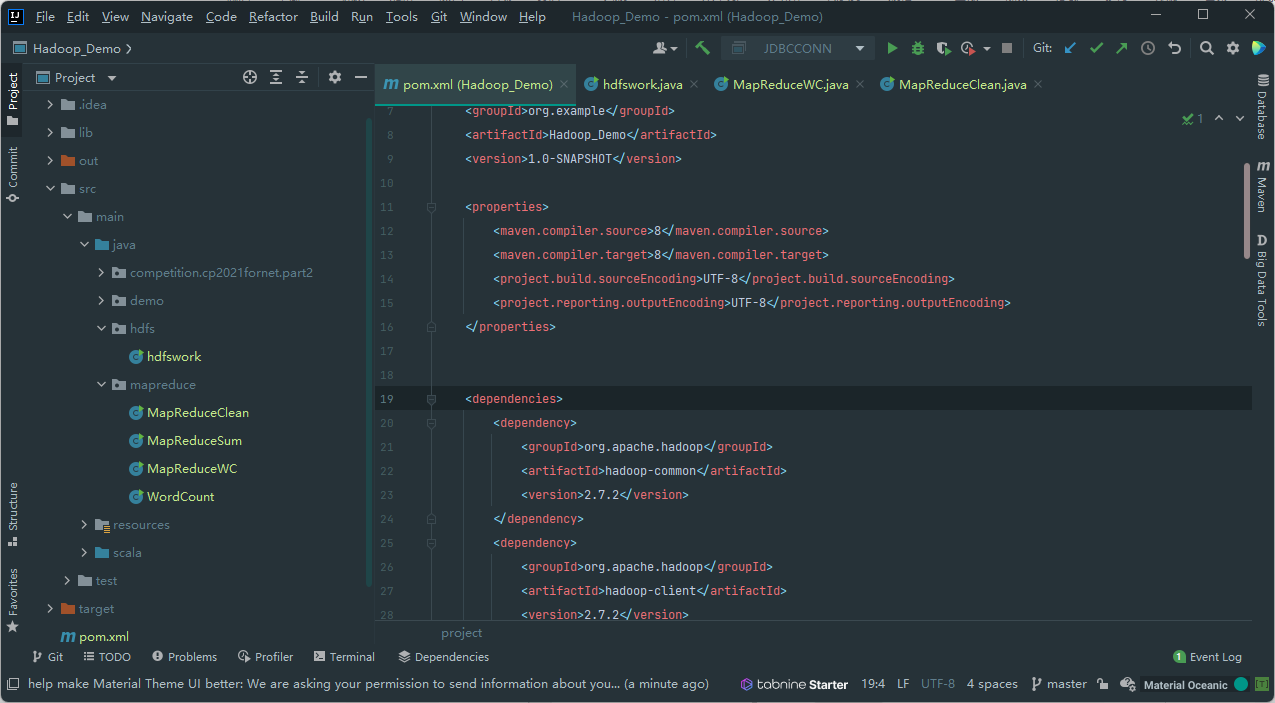Open the Event Log
This screenshot has height=703, width=1275.
click(x=1208, y=657)
